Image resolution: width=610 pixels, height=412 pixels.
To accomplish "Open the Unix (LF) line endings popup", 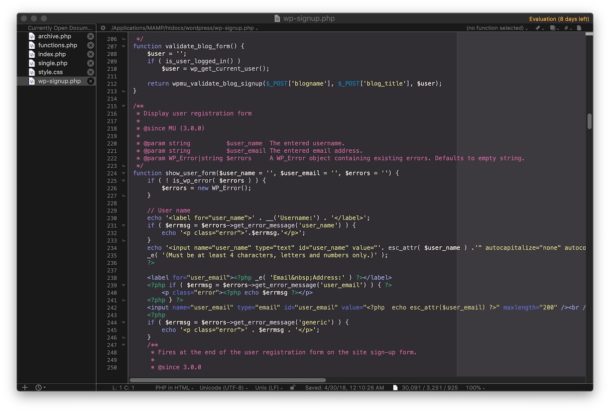I will tap(268, 387).
